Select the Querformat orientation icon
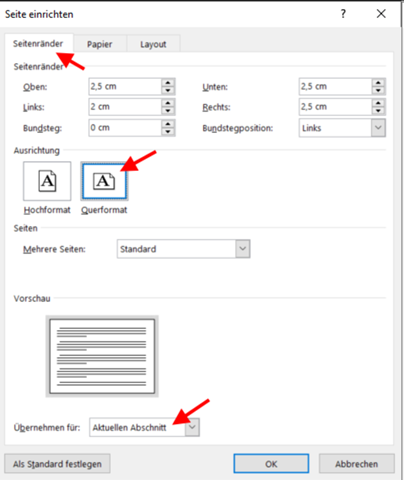 click(104, 181)
